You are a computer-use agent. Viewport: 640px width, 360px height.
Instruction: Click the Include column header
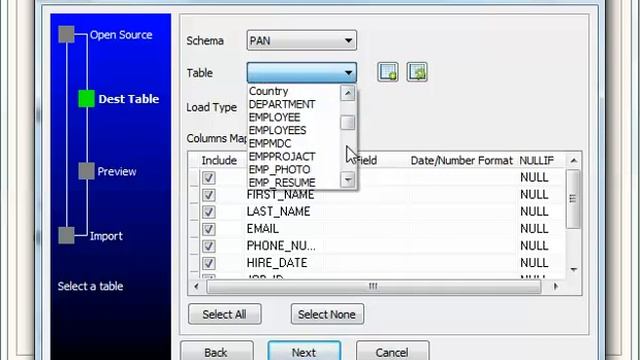pyautogui.click(x=219, y=160)
